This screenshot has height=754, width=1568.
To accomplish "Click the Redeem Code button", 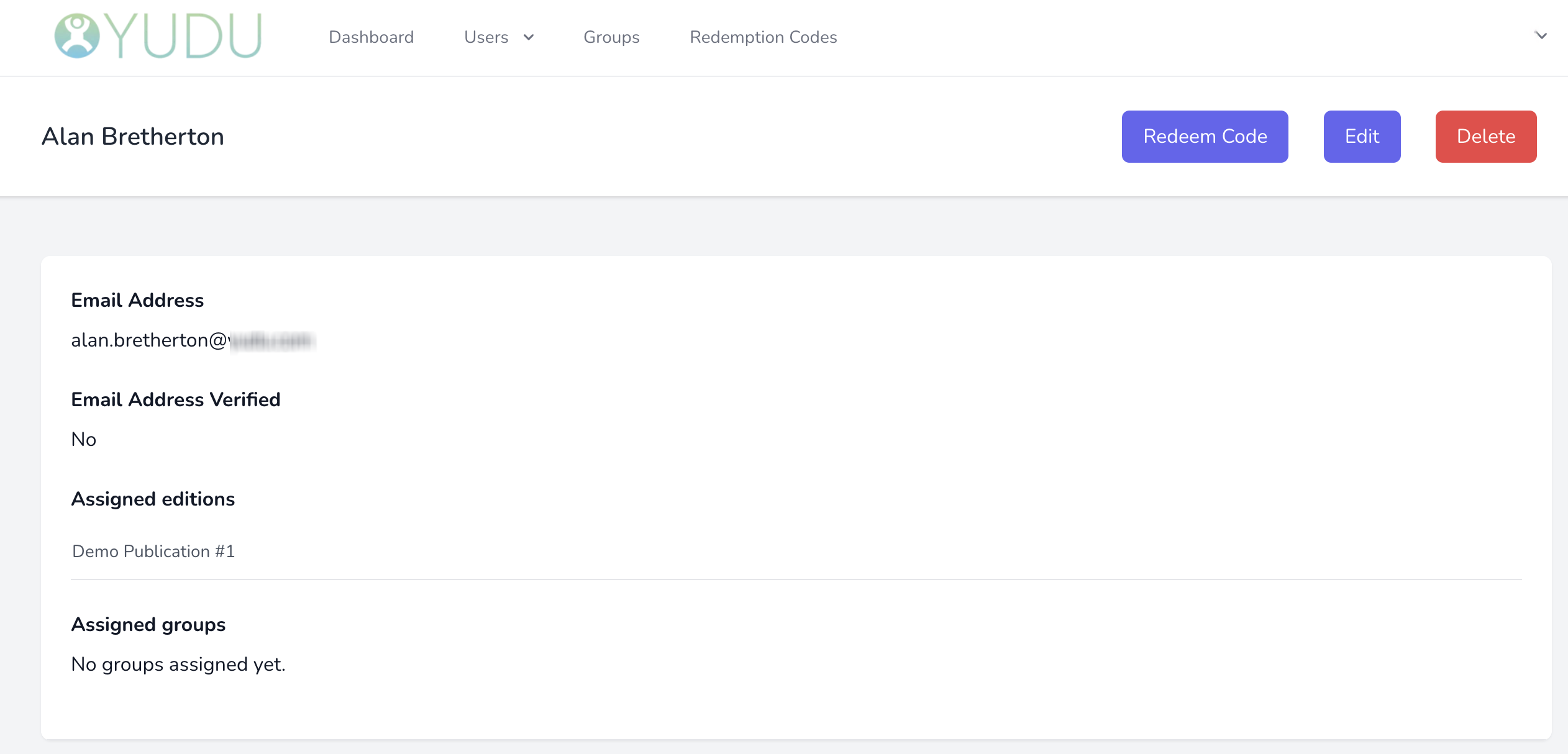I will coord(1205,136).
